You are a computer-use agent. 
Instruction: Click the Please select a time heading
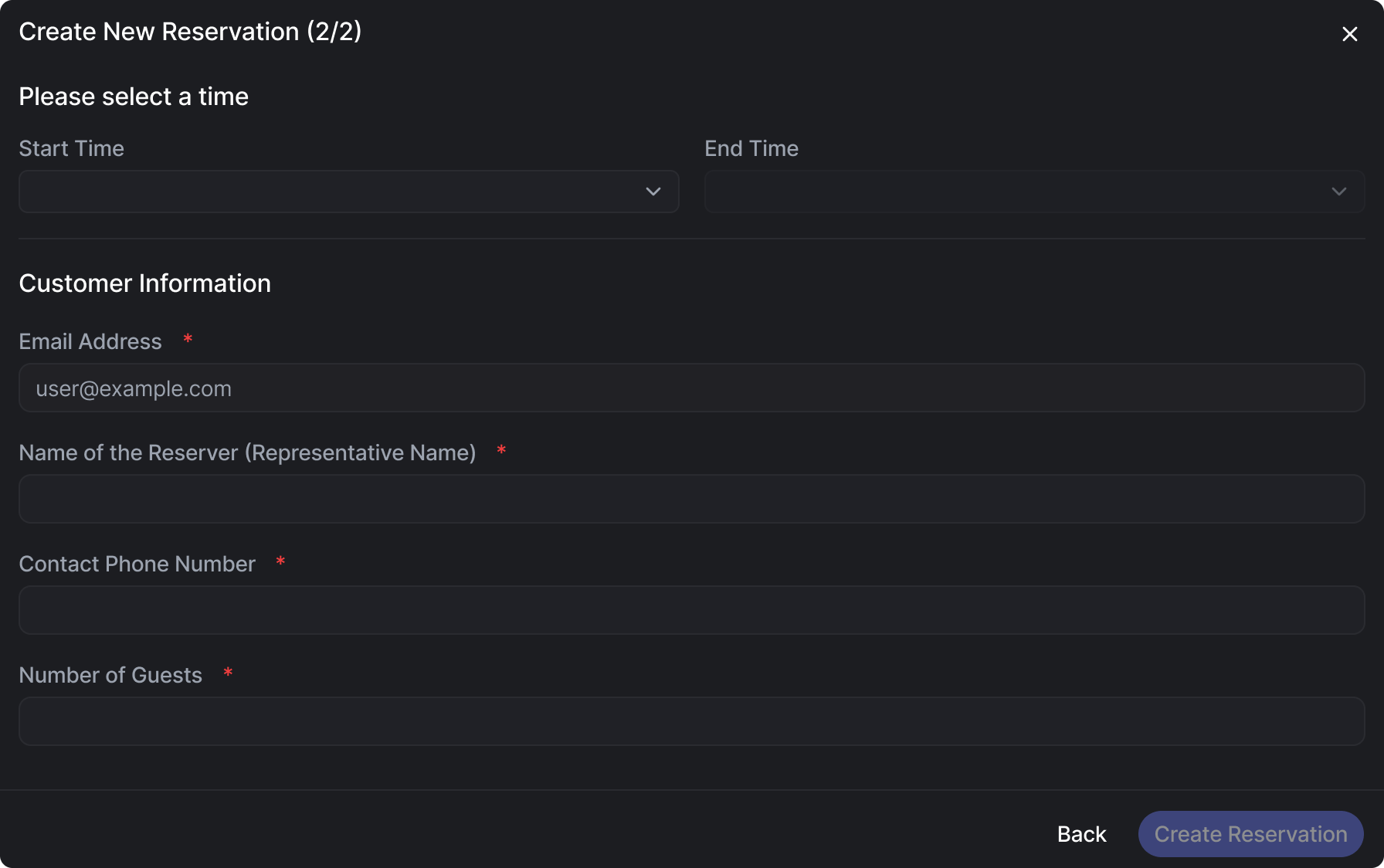134,97
